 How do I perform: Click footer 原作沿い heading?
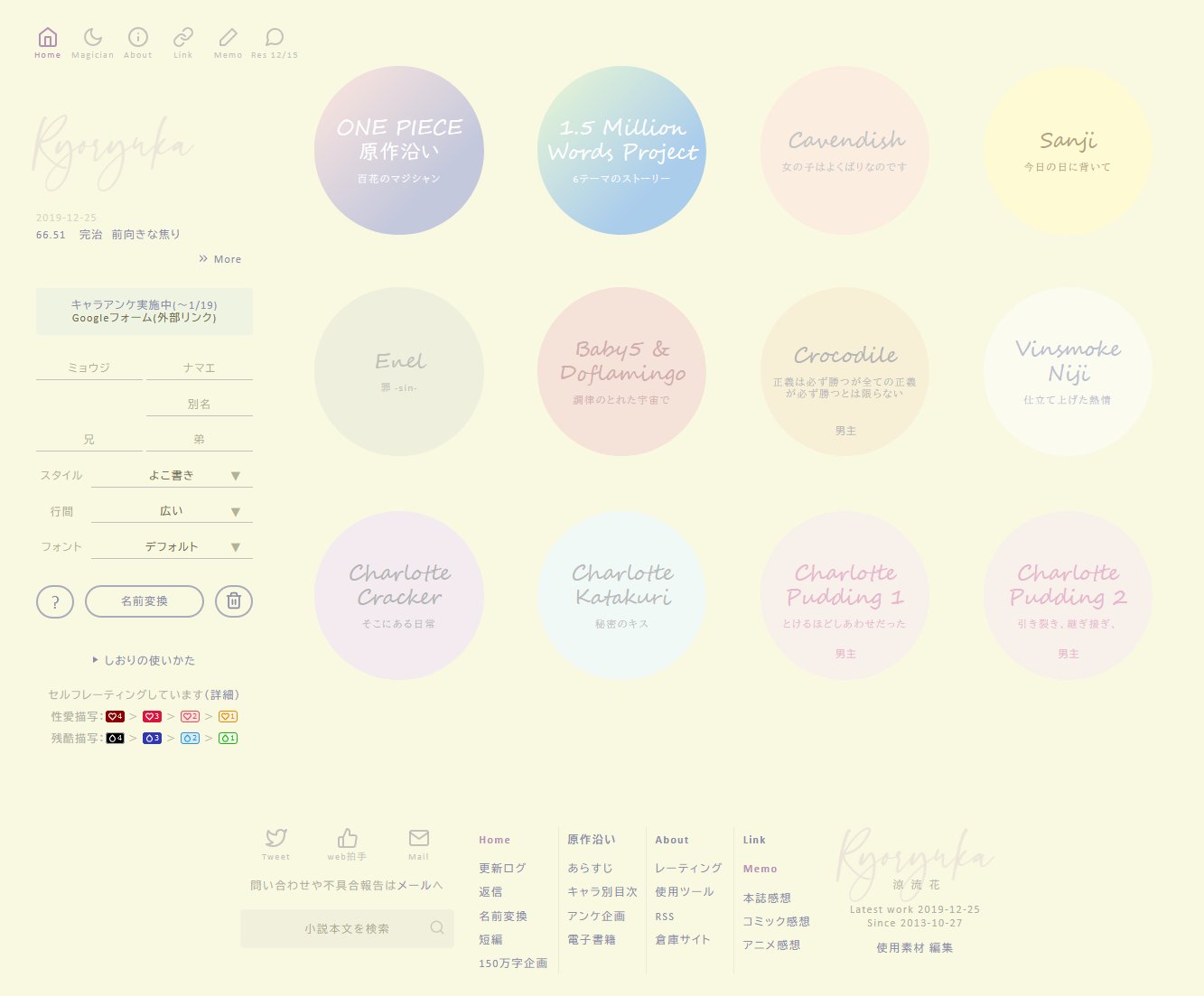point(592,840)
